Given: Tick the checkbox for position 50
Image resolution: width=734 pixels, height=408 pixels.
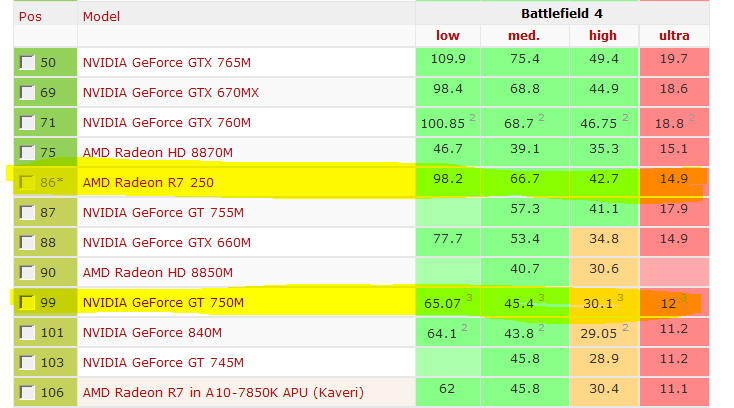Looking at the screenshot, I should click(27, 62).
